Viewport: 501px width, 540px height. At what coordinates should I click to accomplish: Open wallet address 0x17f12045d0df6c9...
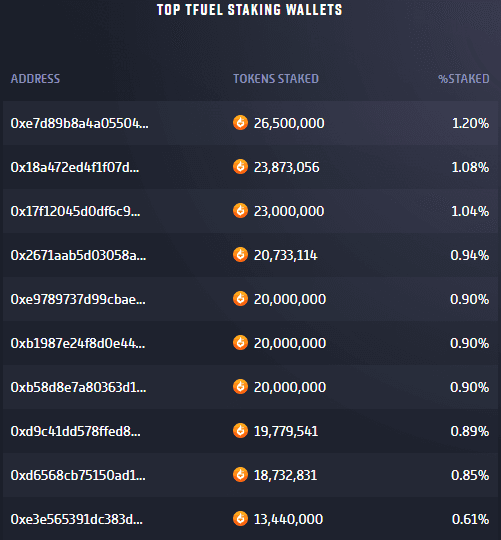click(75, 211)
